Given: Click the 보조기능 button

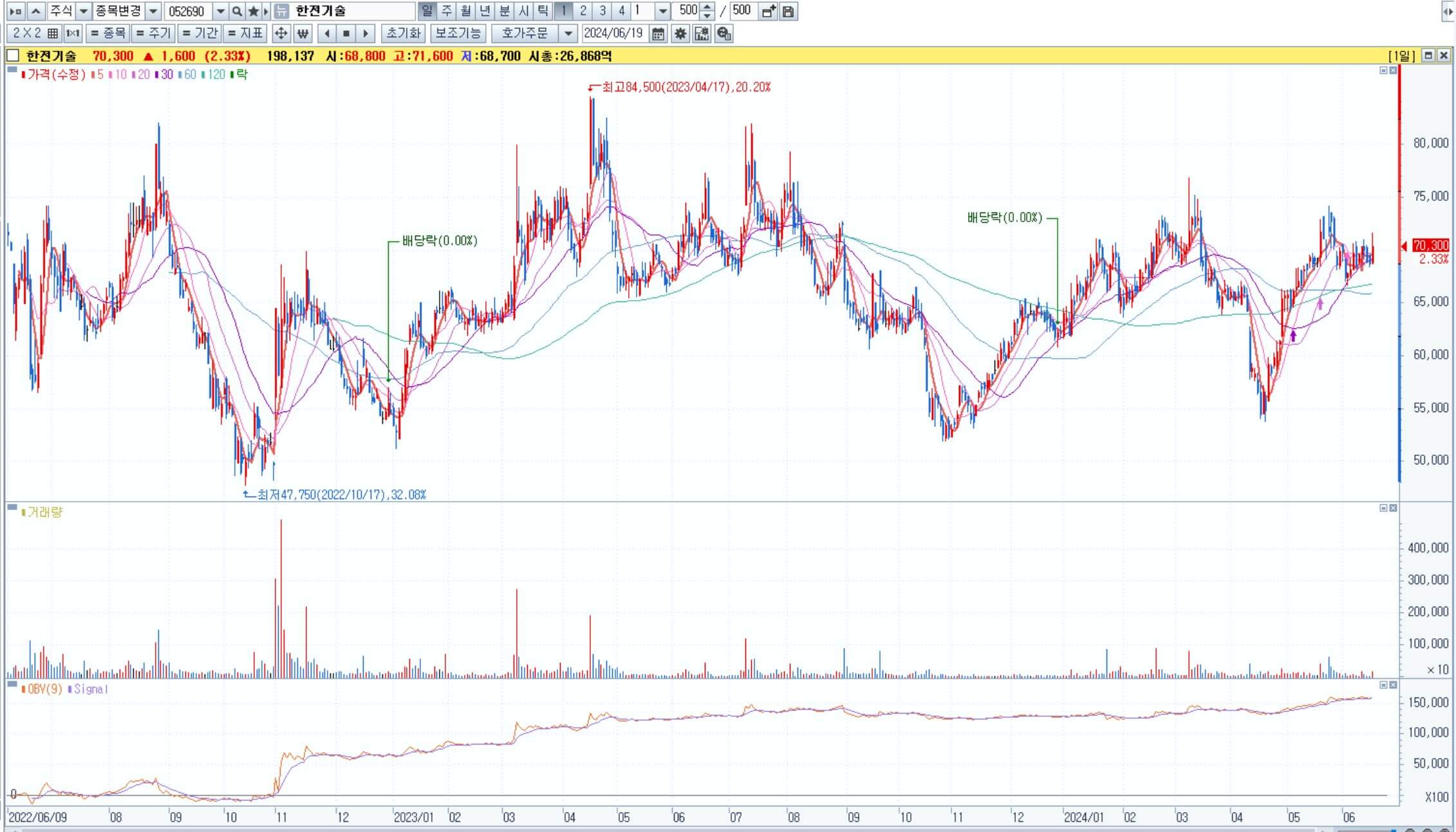Looking at the screenshot, I should (458, 33).
